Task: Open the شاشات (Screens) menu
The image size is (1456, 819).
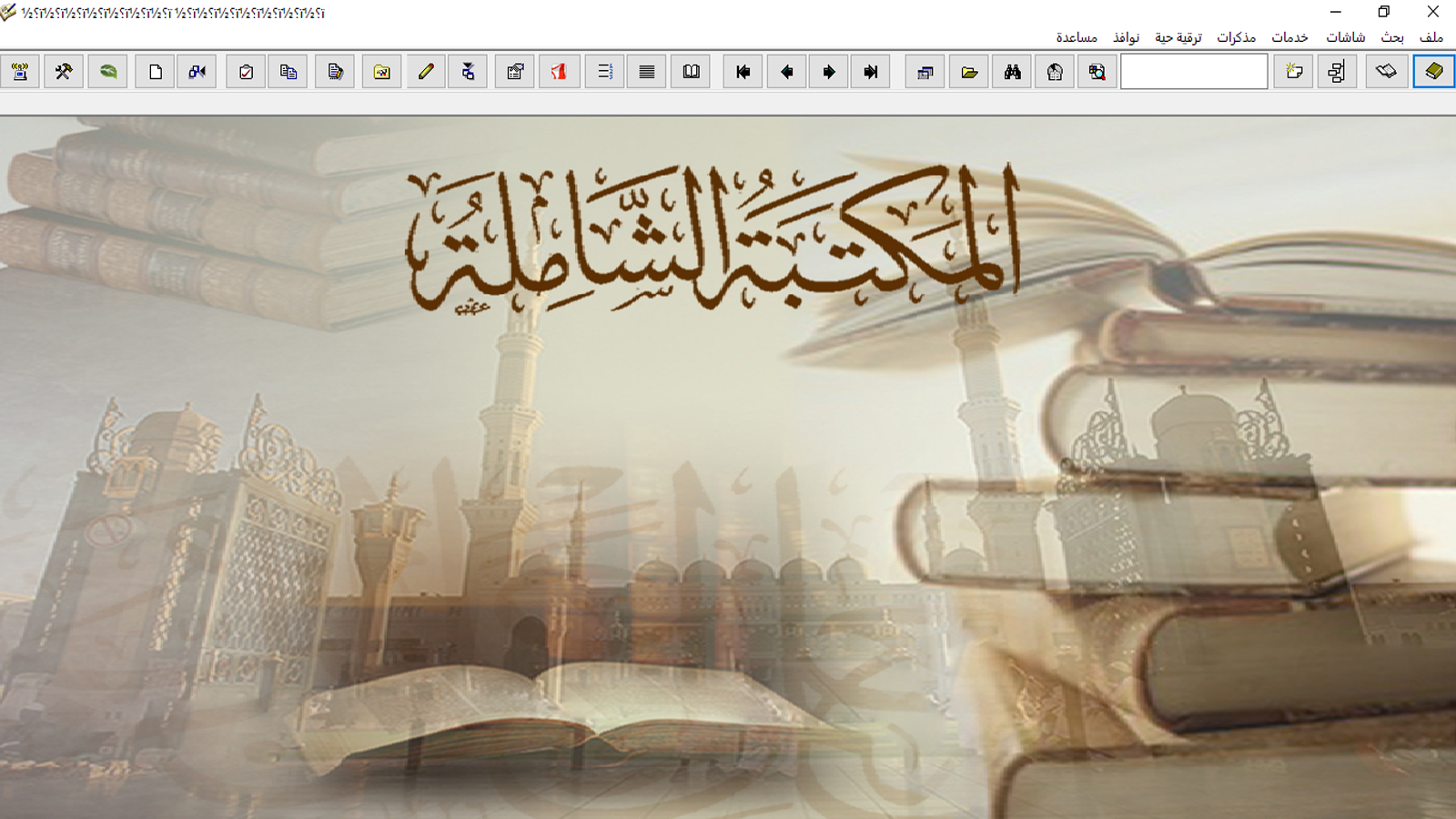Action: [x=1345, y=37]
